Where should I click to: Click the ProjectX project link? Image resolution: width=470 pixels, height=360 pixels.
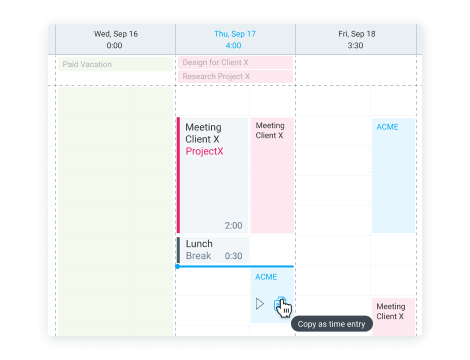click(x=204, y=151)
